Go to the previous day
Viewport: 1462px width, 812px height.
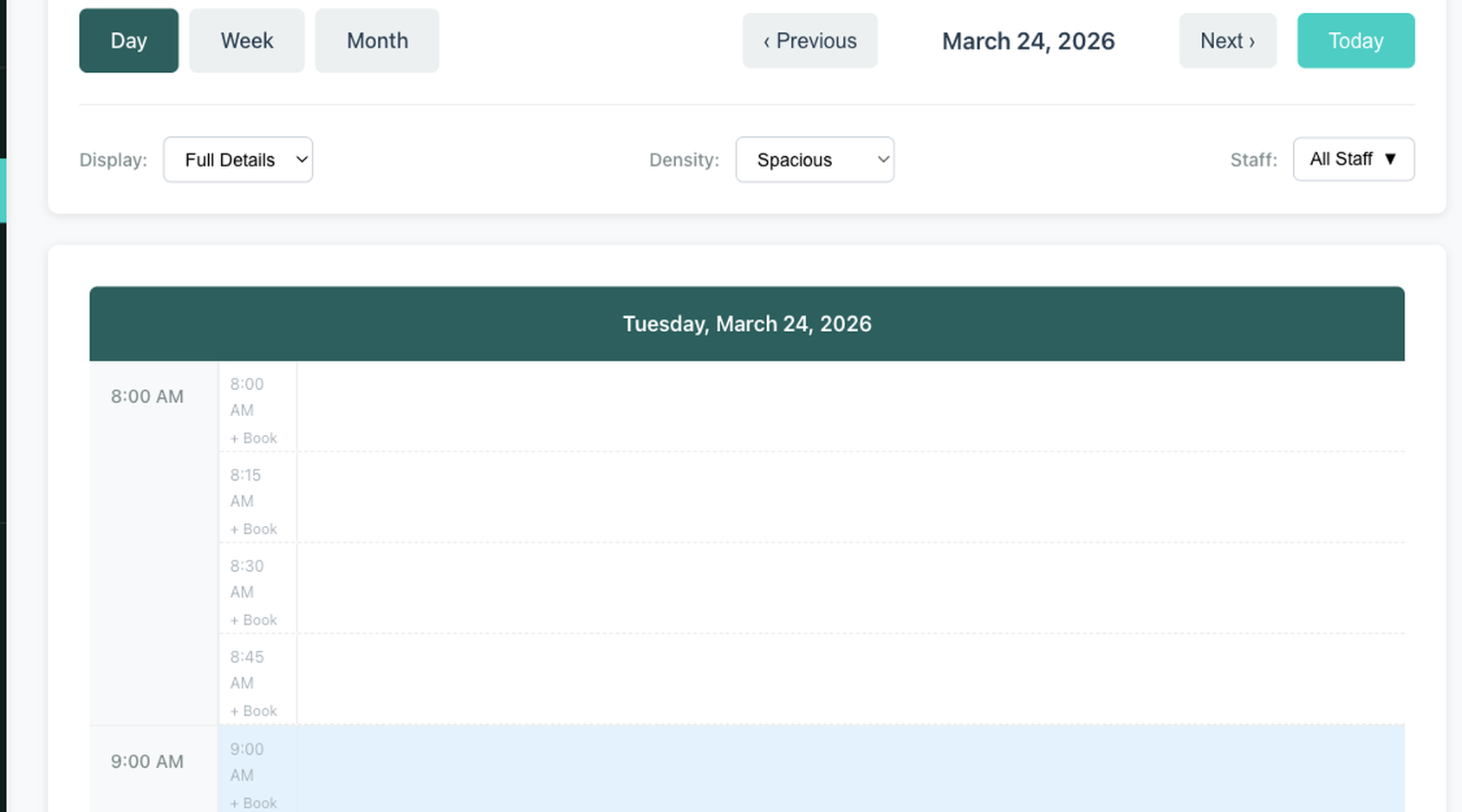pyautogui.click(x=809, y=40)
